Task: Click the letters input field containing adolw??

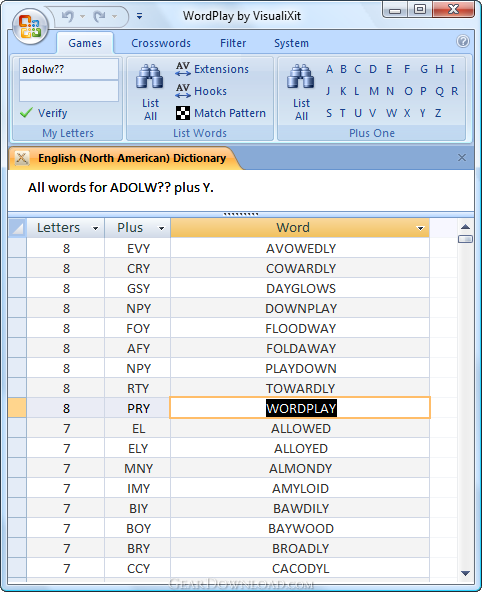Action: 69,69
